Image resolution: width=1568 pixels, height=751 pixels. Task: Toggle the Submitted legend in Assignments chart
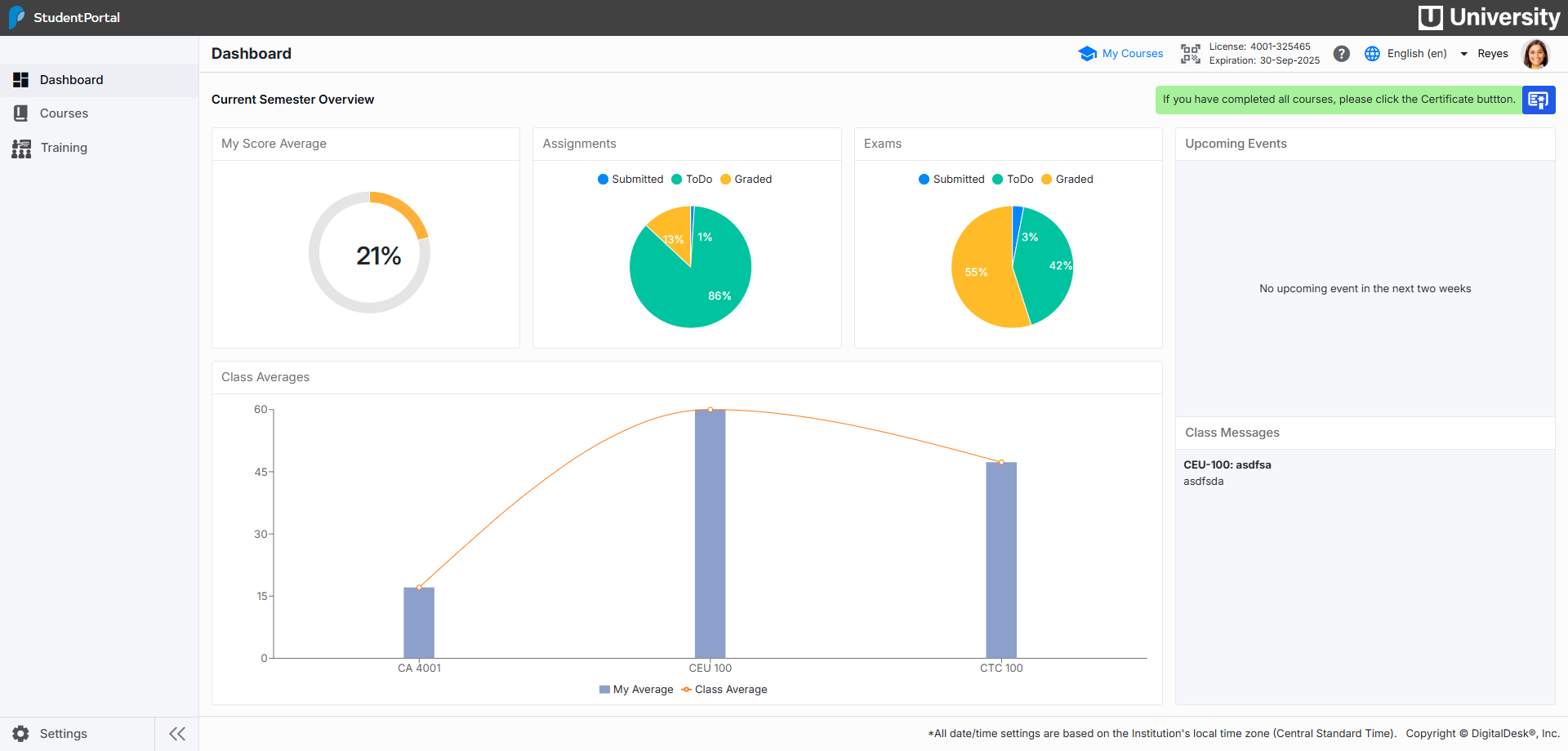[630, 179]
